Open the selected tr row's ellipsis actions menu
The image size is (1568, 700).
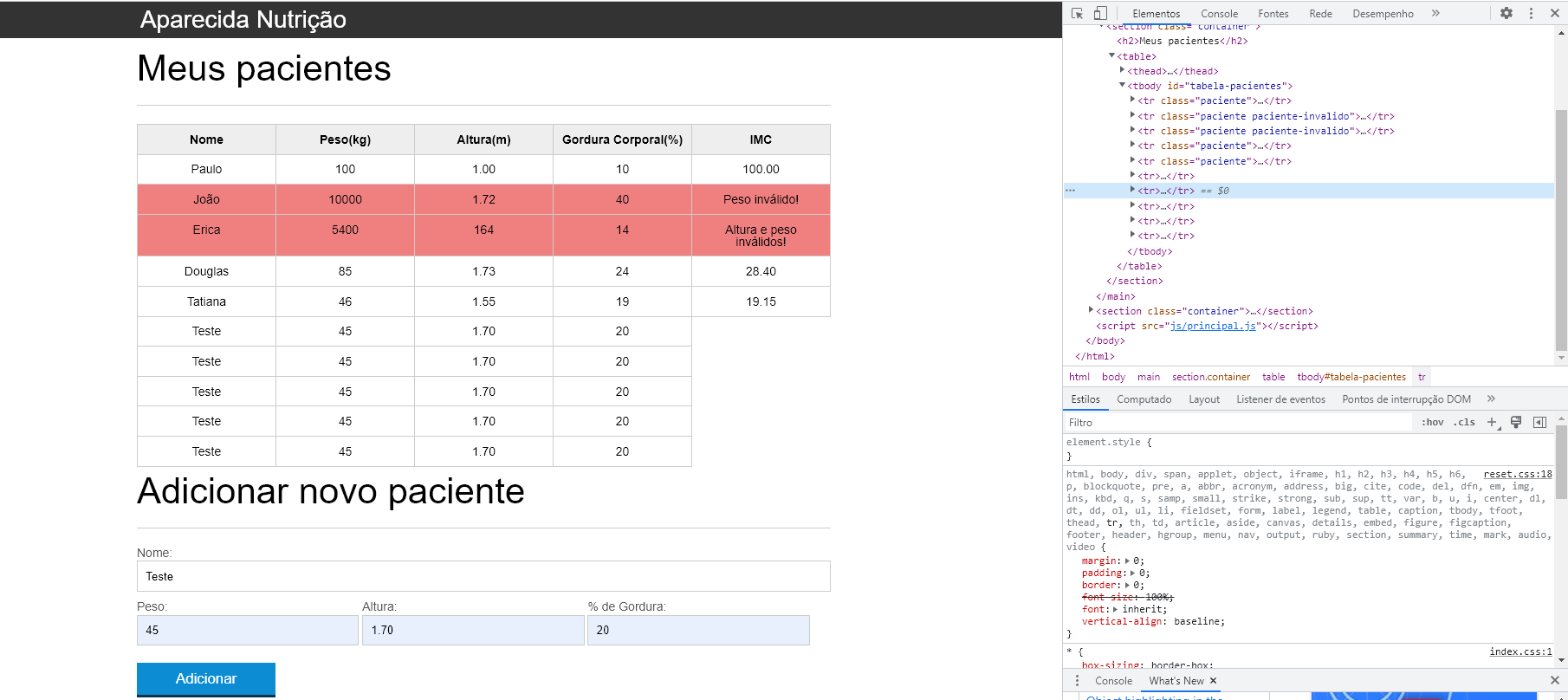pos(1071,191)
